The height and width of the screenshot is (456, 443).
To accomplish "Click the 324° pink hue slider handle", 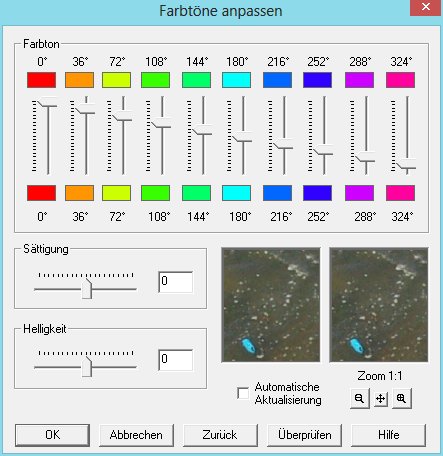I will [x=406, y=165].
